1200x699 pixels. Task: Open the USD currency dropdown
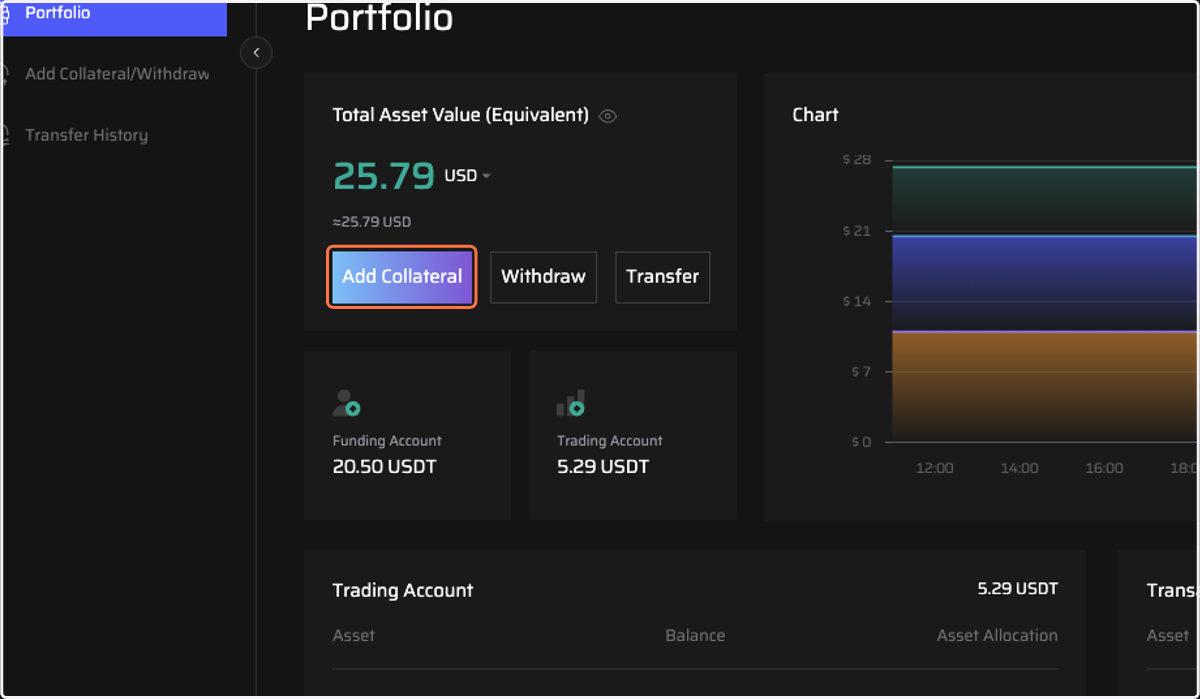pos(467,176)
